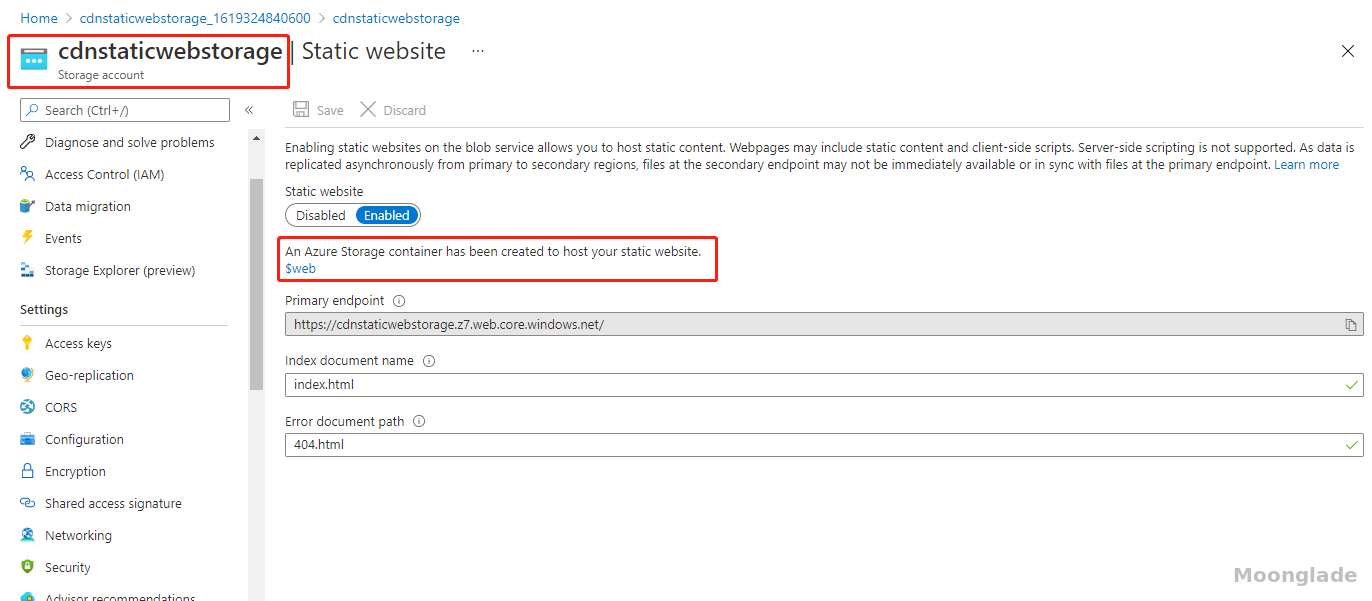The image size is (1372, 601).
Task: Discard the static website changes
Action: 393,110
